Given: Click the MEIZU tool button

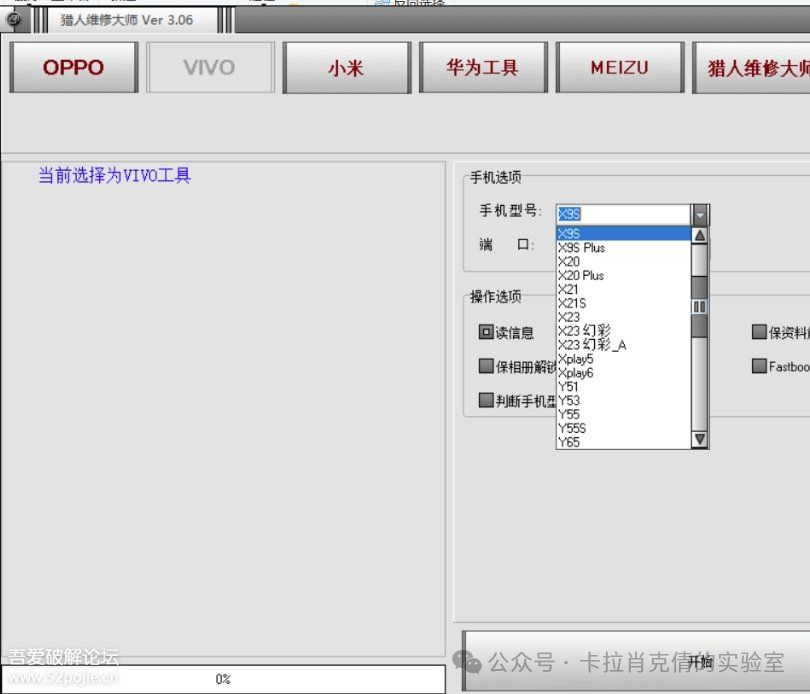Looking at the screenshot, I should pos(620,67).
